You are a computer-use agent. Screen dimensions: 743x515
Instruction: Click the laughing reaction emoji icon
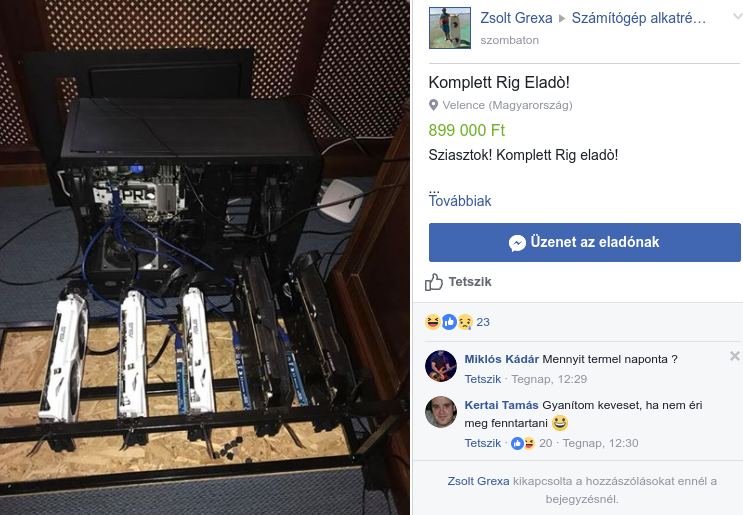click(433, 322)
